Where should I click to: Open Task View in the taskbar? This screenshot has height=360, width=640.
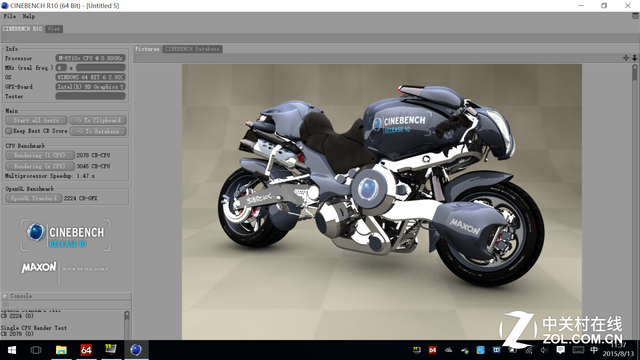(x=36, y=350)
